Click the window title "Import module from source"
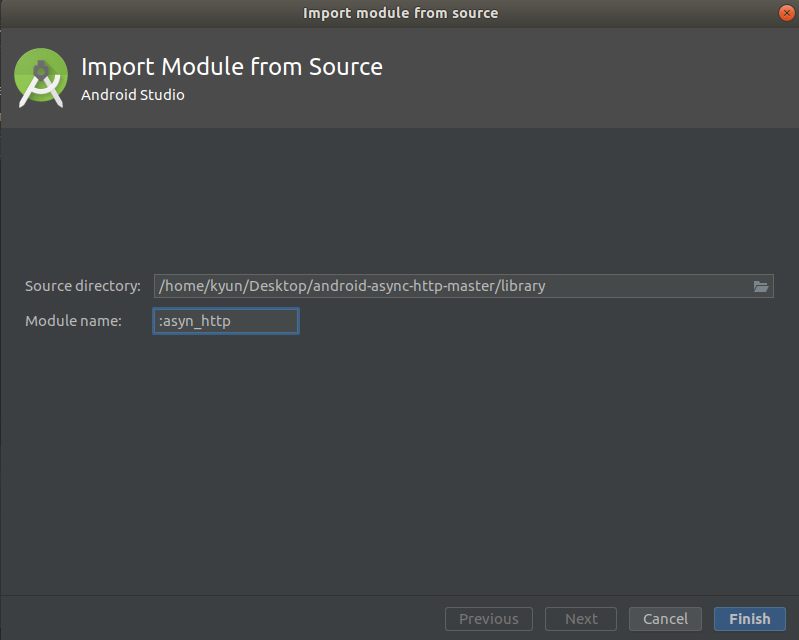This screenshot has height=640, width=799. point(400,13)
